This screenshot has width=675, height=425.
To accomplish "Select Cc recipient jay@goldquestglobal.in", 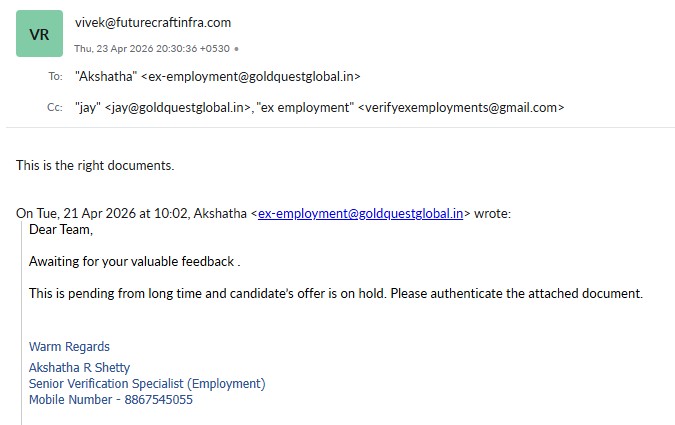I will [178, 107].
